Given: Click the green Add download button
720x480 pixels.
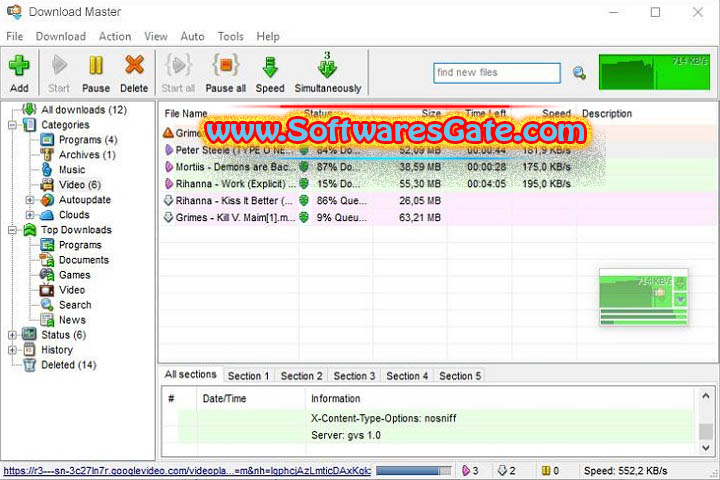Looking at the screenshot, I should (19, 73).
